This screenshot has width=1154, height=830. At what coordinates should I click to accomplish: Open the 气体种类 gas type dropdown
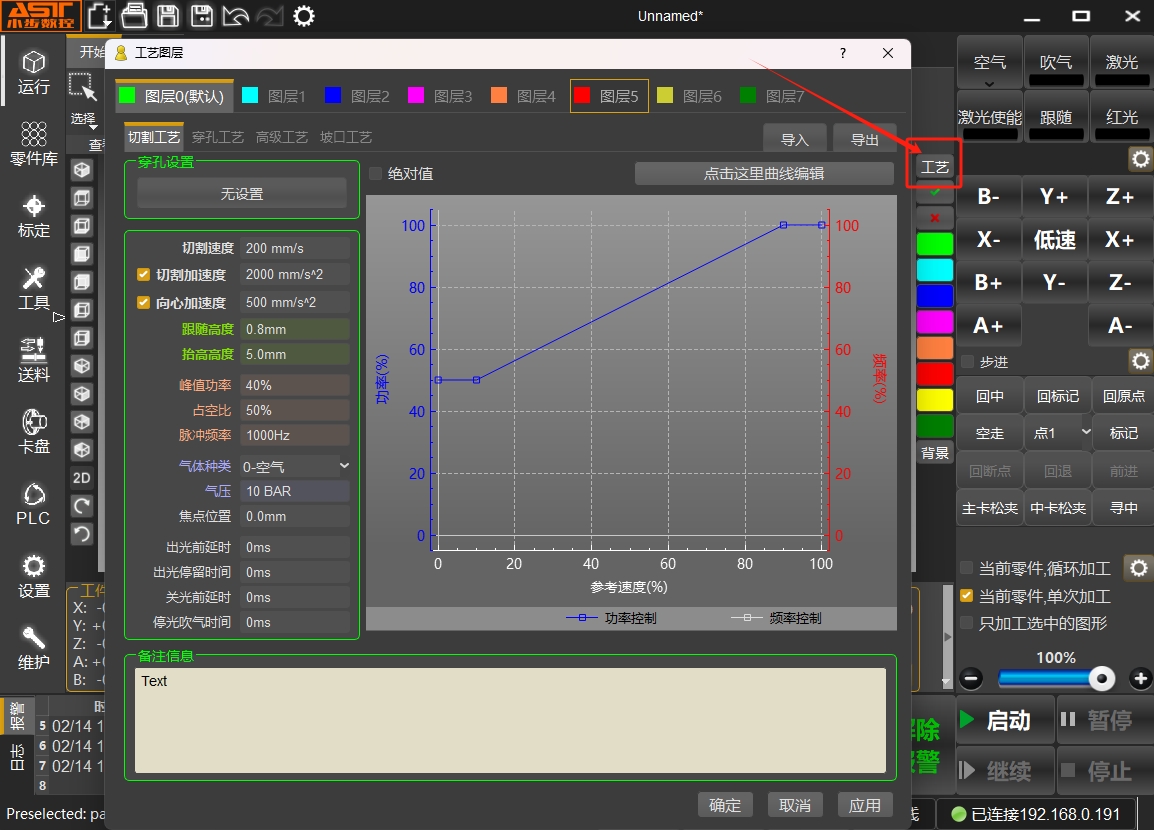295,467
